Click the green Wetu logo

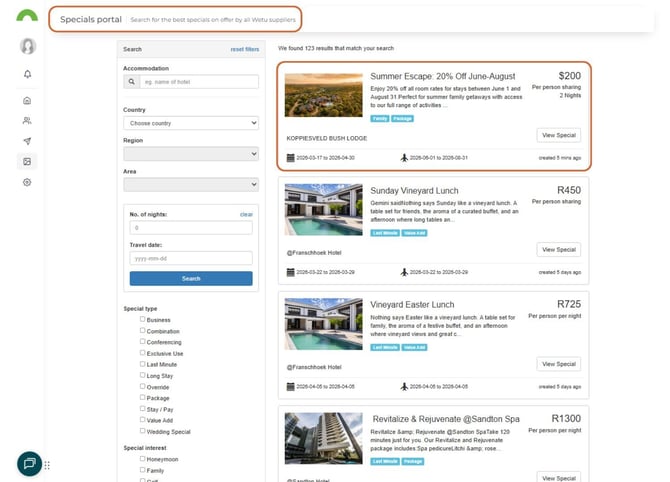[28, 16]
